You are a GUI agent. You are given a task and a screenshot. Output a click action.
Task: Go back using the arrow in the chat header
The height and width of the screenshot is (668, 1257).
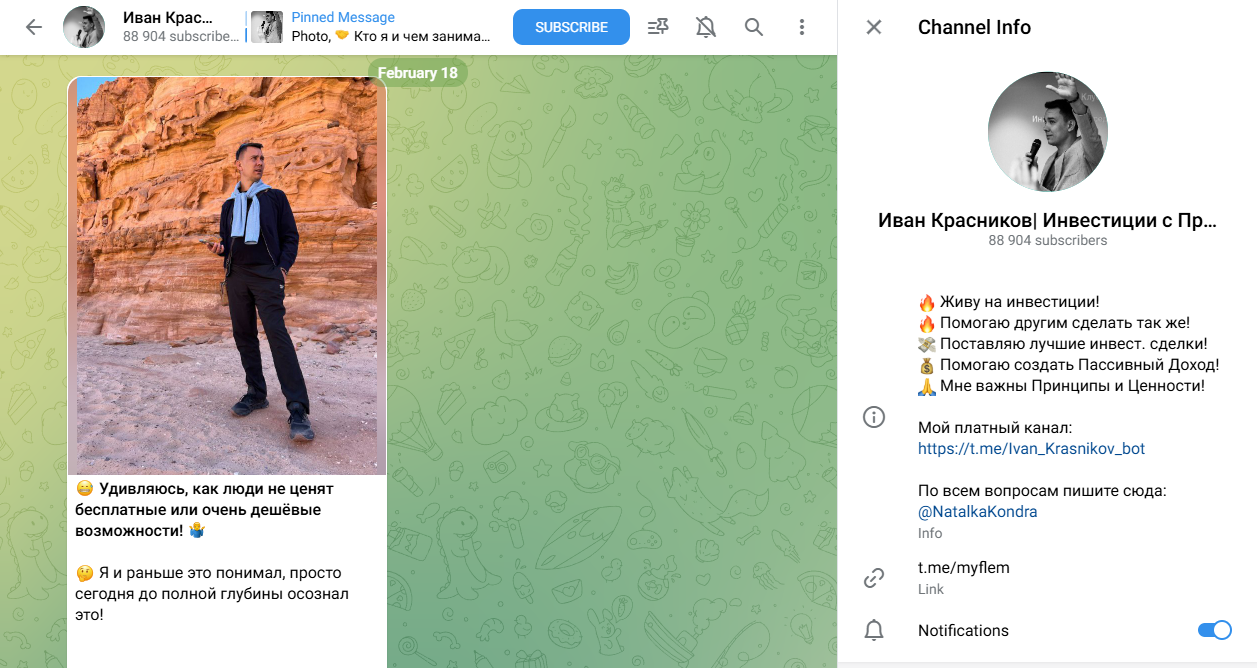click(34, 27)
